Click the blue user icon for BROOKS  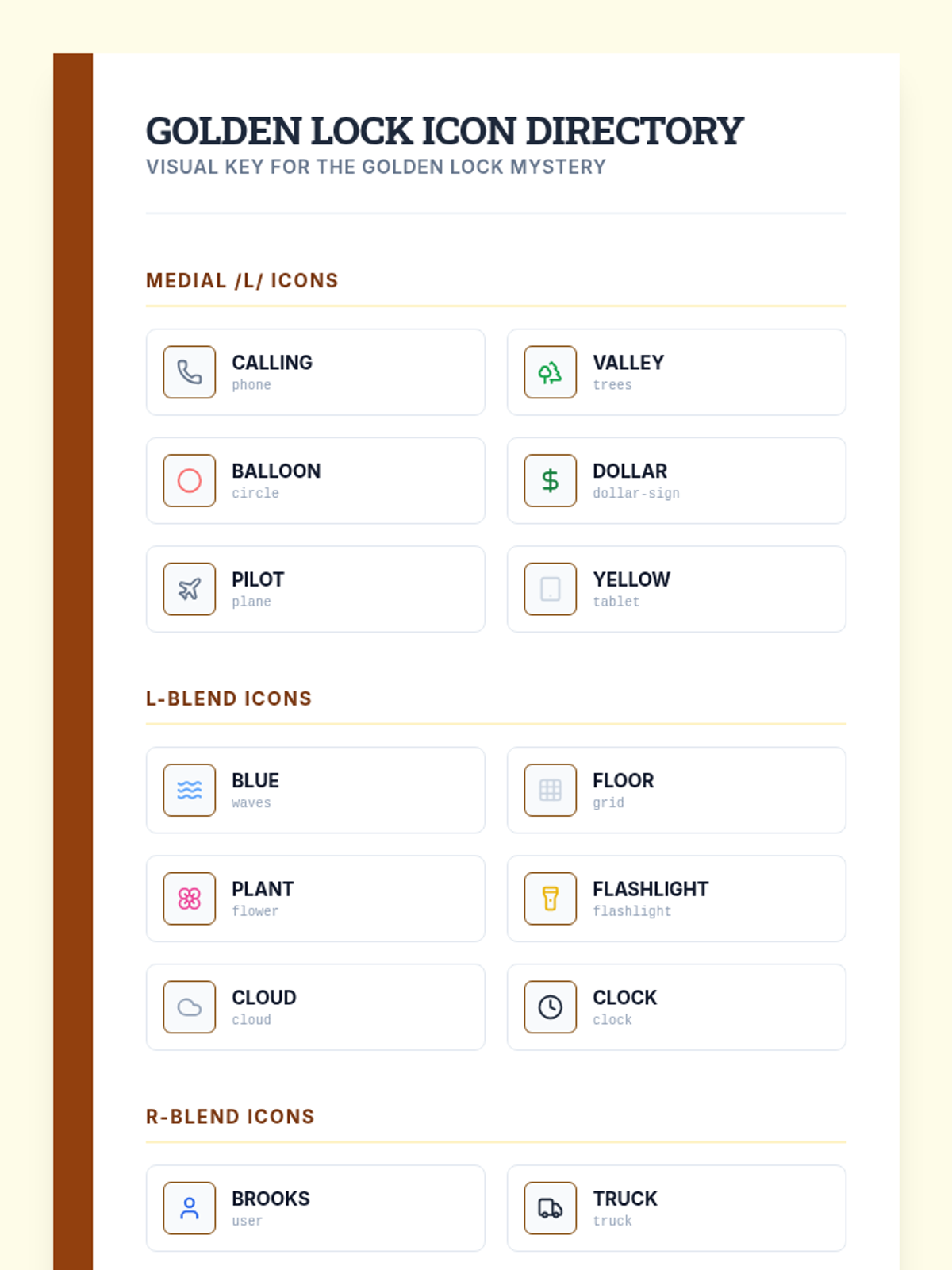pyautogui.click(x=189, y=1208)
